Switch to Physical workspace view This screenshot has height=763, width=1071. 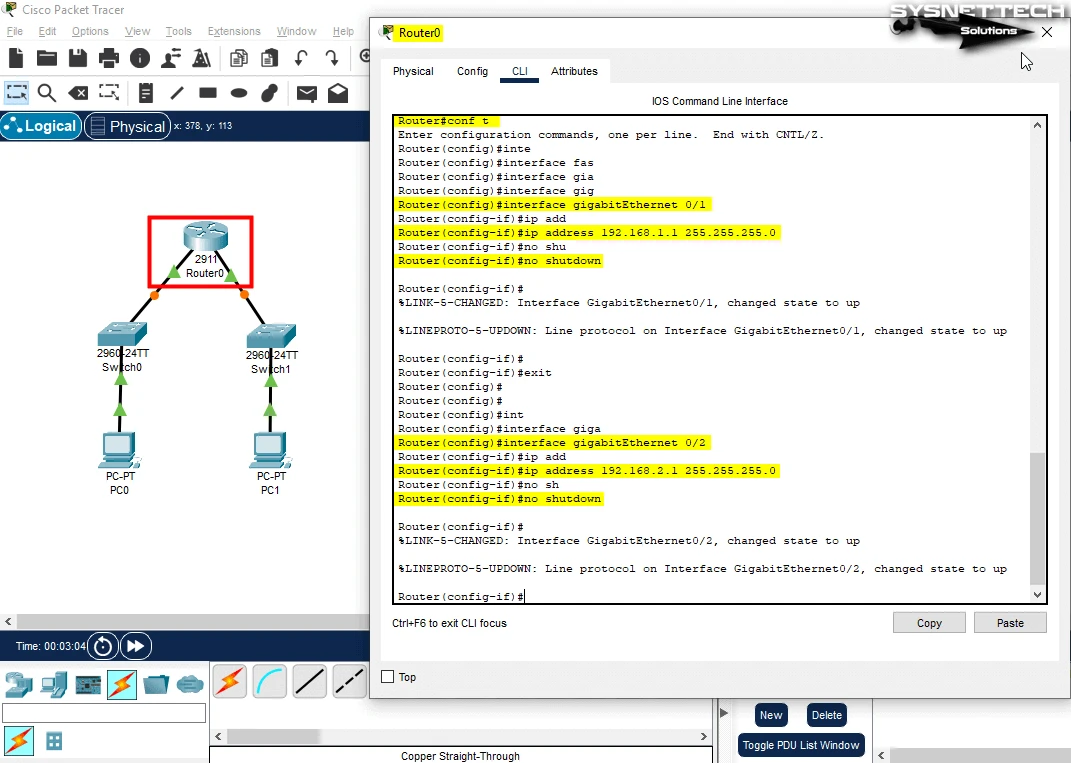126,126
